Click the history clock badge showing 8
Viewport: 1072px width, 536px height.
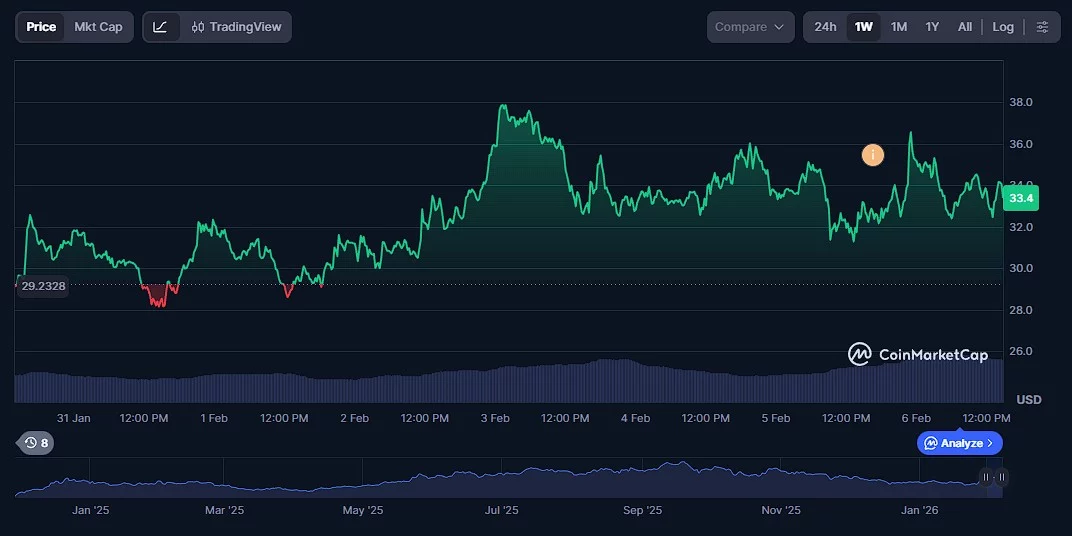36,443
